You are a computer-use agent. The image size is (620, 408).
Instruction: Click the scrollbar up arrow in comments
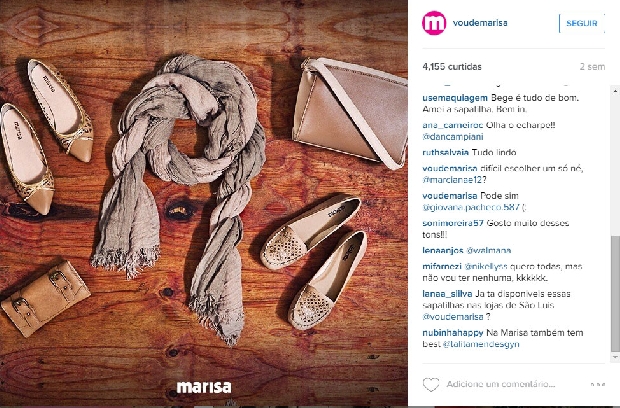(x=615, y=91)
